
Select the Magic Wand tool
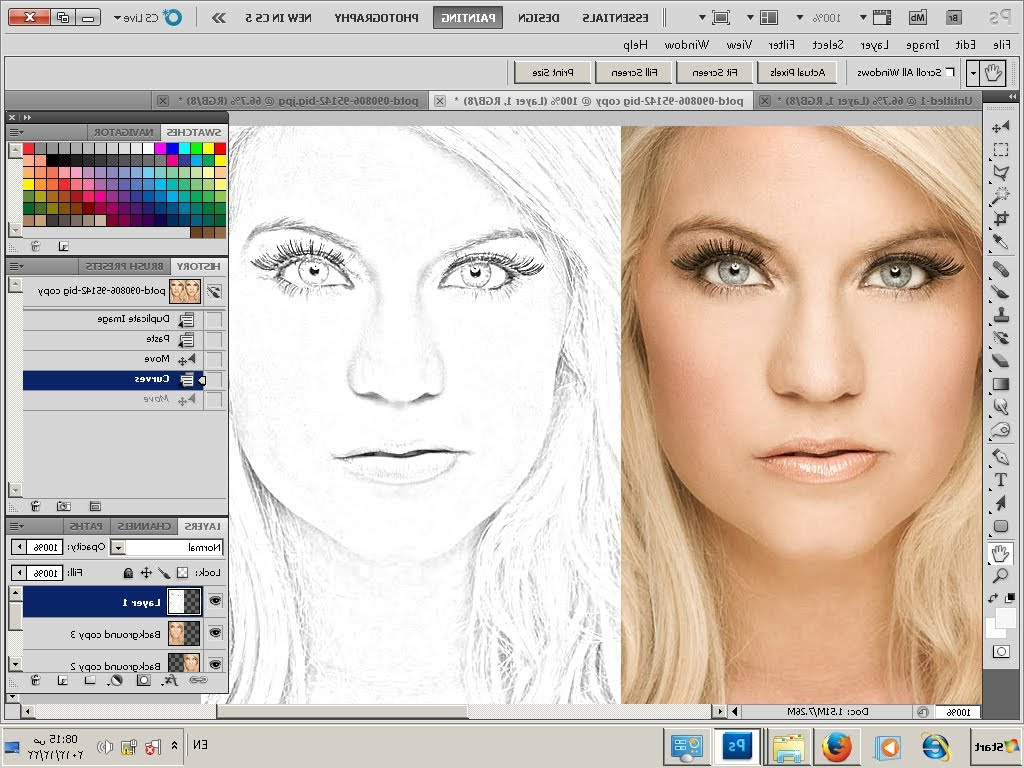point(1000,195)
